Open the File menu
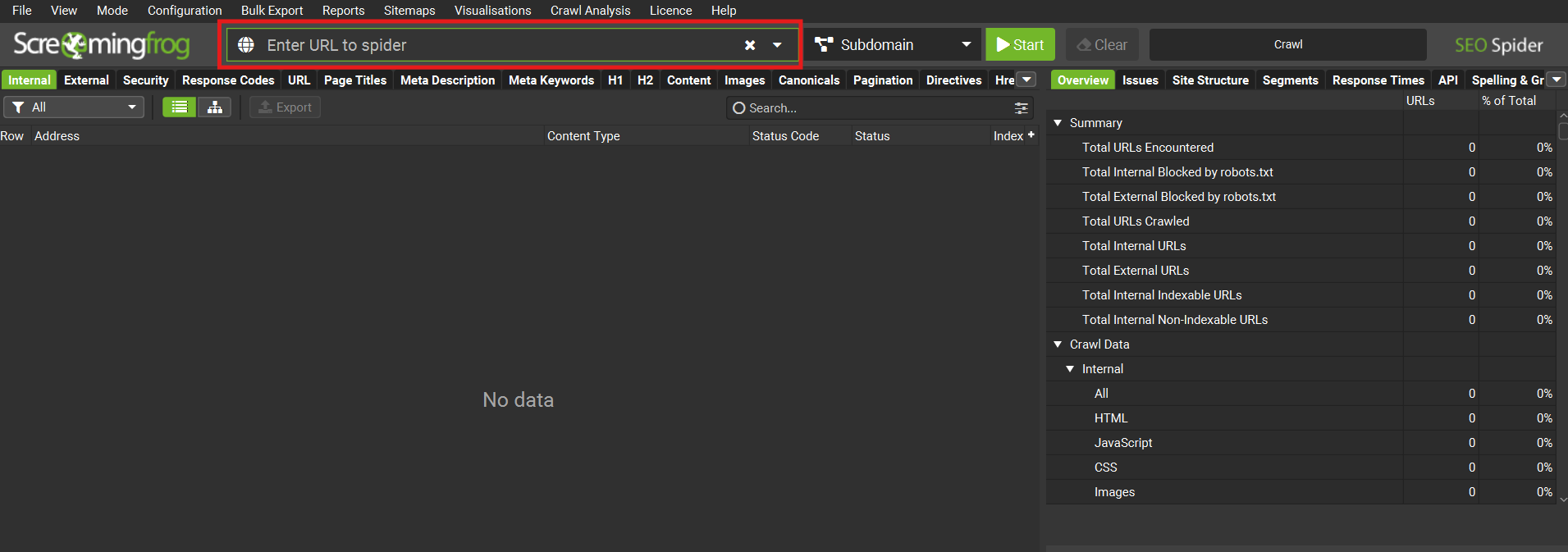Screen dimensions: 1568x552 [22, 11]
